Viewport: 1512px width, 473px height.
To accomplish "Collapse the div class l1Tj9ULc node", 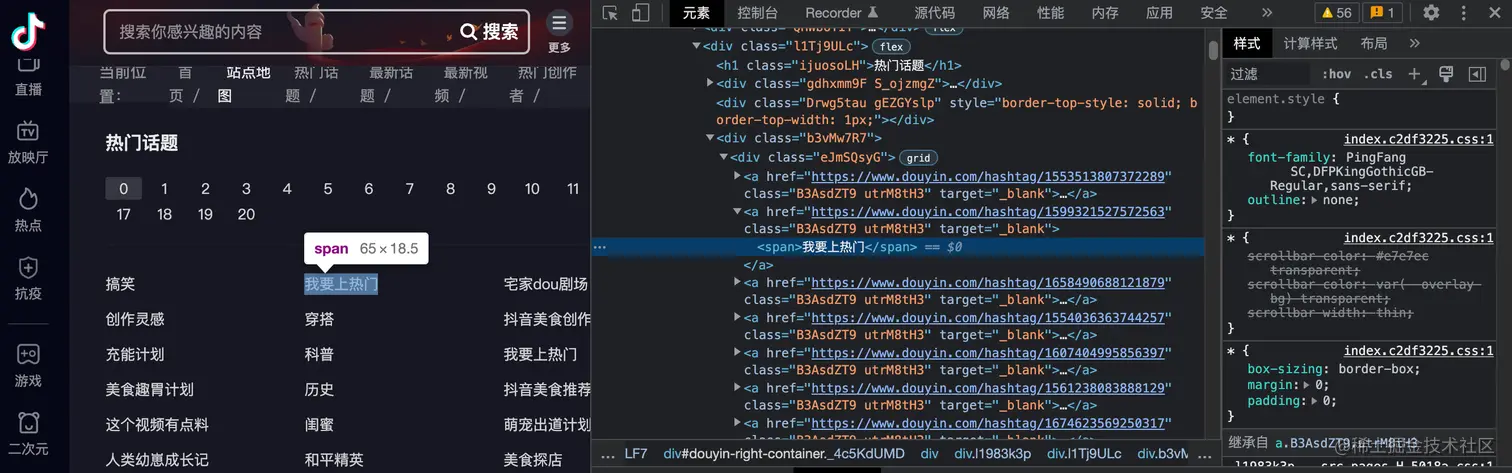I will click(x=697, y=46).
